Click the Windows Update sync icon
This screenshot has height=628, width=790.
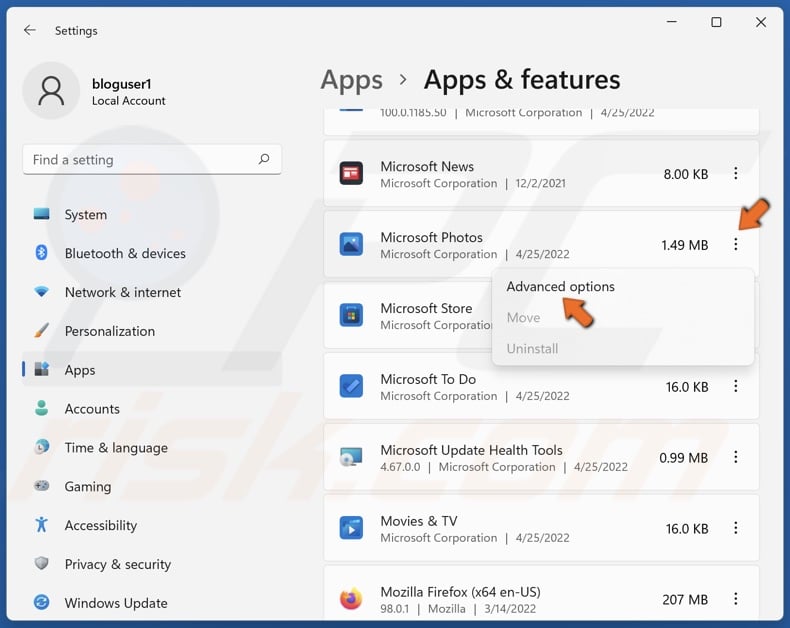(x=41, y=602)
